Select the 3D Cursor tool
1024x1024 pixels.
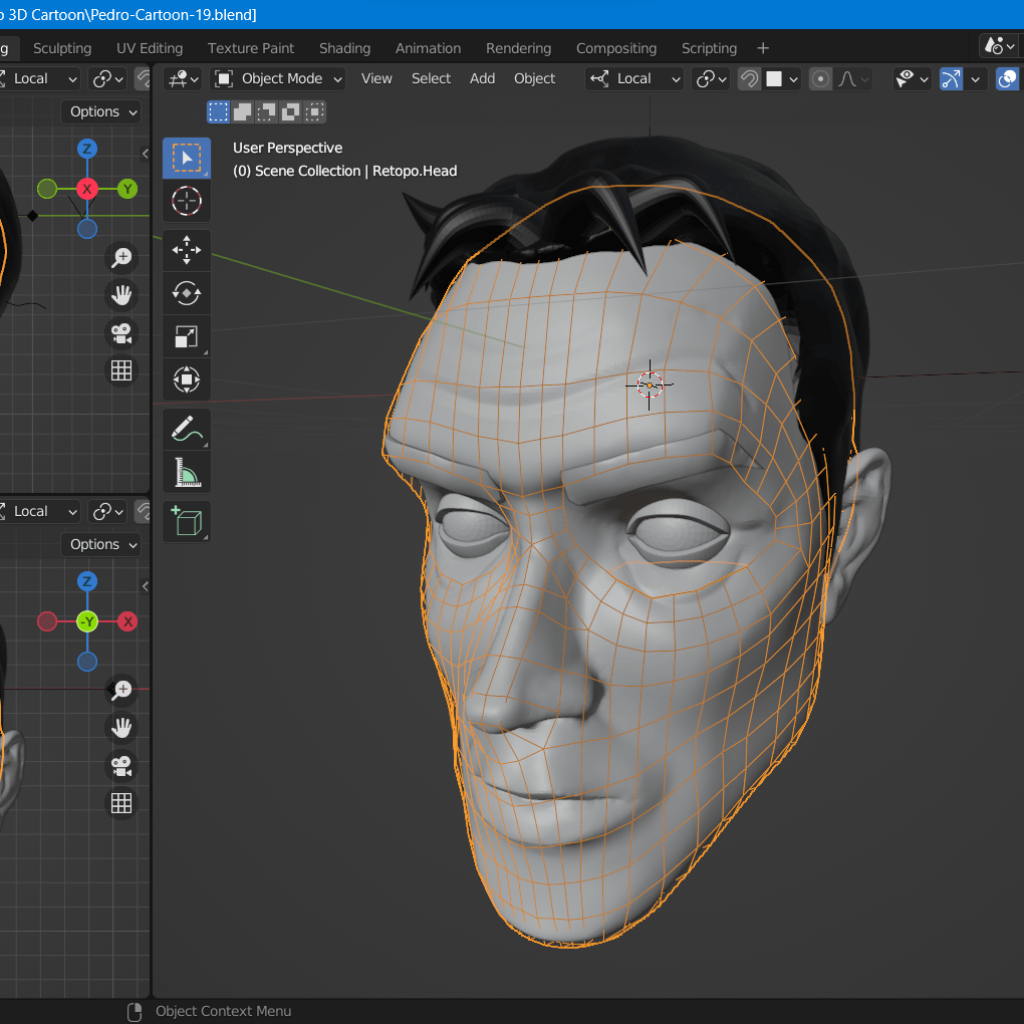(x=186, y=201)
